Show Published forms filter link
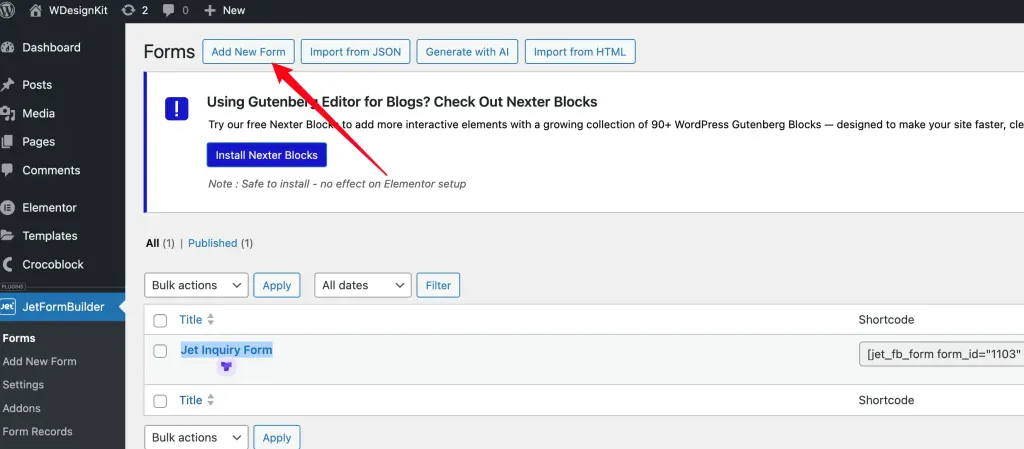Image resolution: width=1024 pixels, height=449 pixels. [212, 243]
